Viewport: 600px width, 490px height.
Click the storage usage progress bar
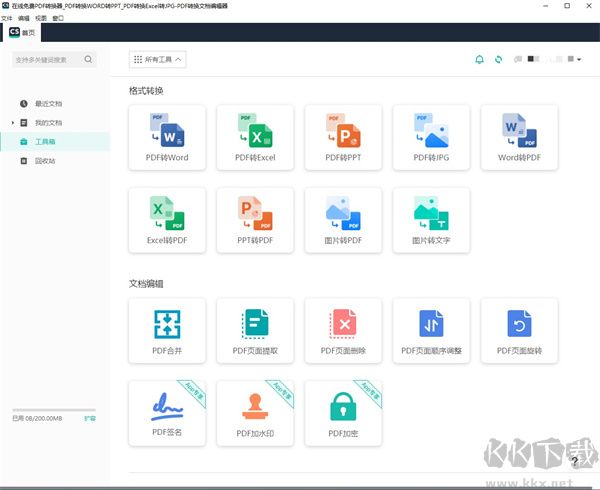pyautogui.click(x=54, y=410)
